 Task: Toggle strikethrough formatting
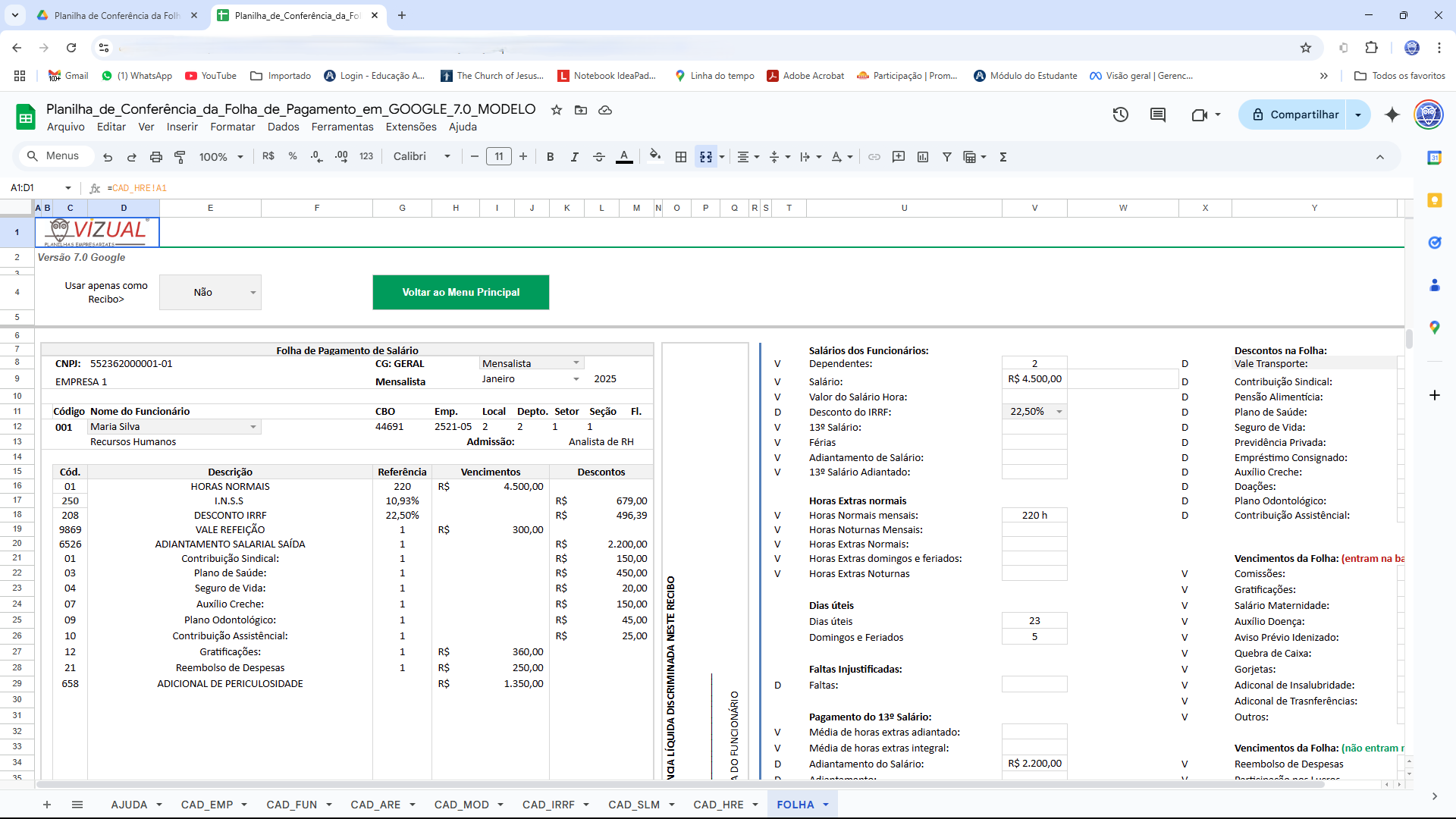pyautogui.click(x=599, y=157)
